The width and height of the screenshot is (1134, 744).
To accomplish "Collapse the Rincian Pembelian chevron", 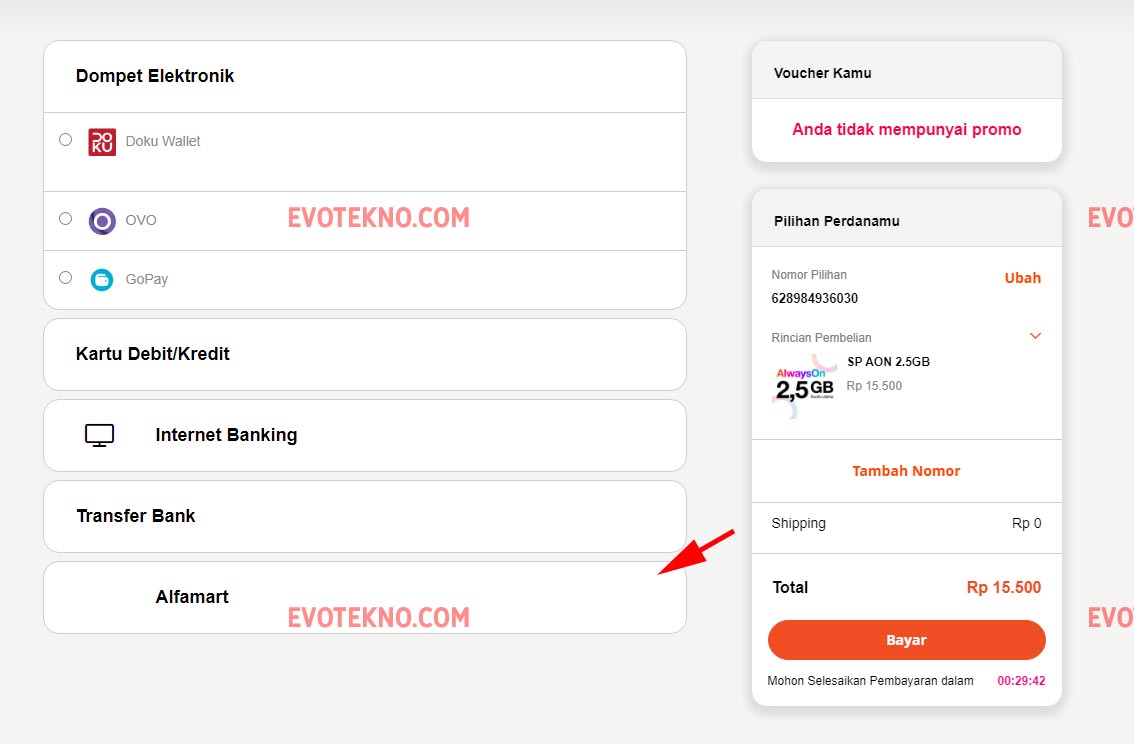I will [x=1035, y=336].
